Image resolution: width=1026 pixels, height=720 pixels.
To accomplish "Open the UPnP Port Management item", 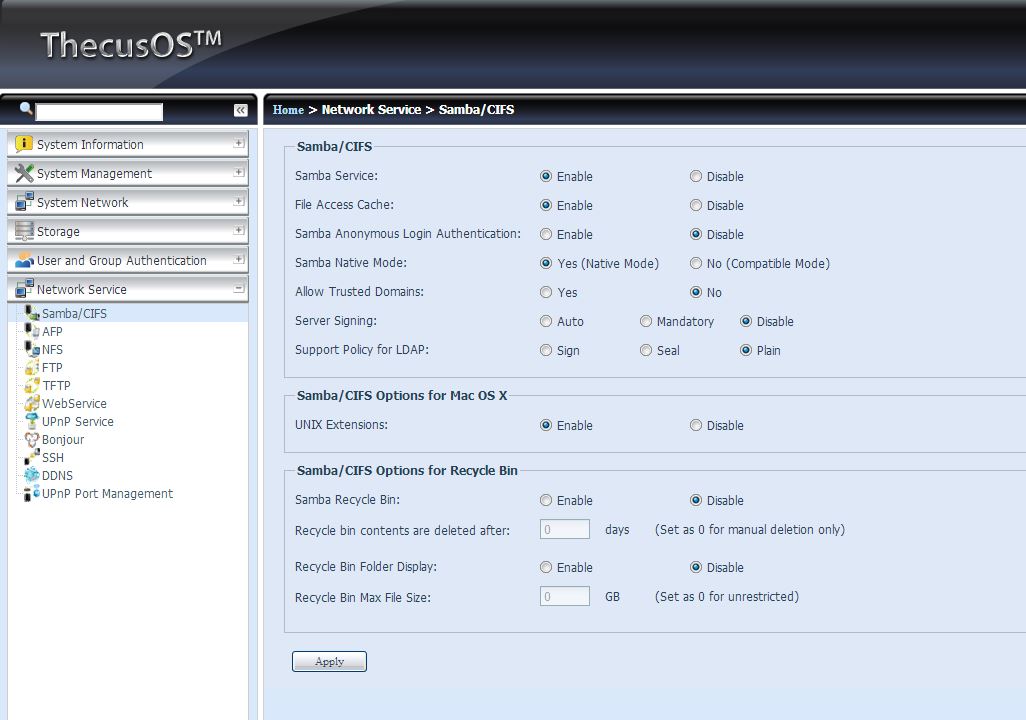I will (x=107, y=494).
